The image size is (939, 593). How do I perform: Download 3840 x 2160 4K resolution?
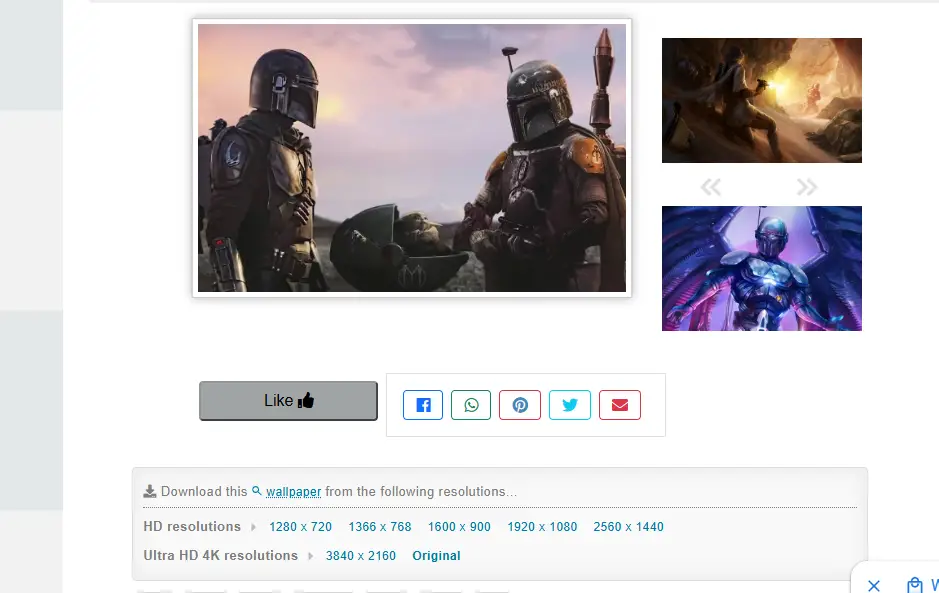[361, 555]
